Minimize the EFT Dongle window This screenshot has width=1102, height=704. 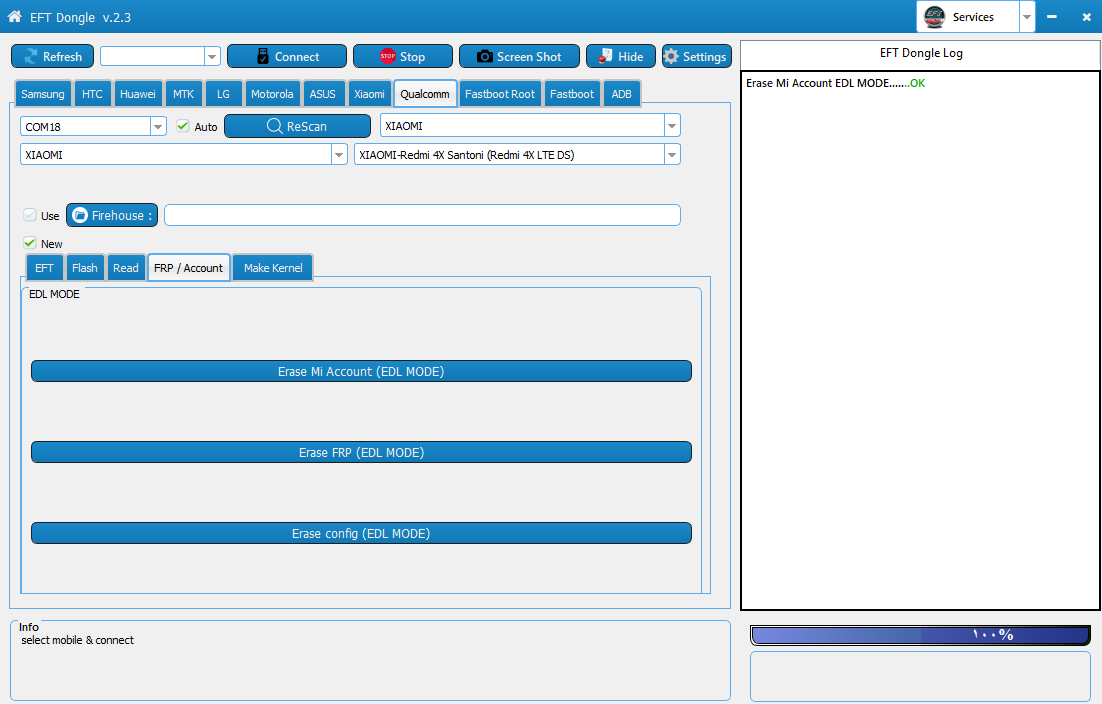tap(1051, 16)
